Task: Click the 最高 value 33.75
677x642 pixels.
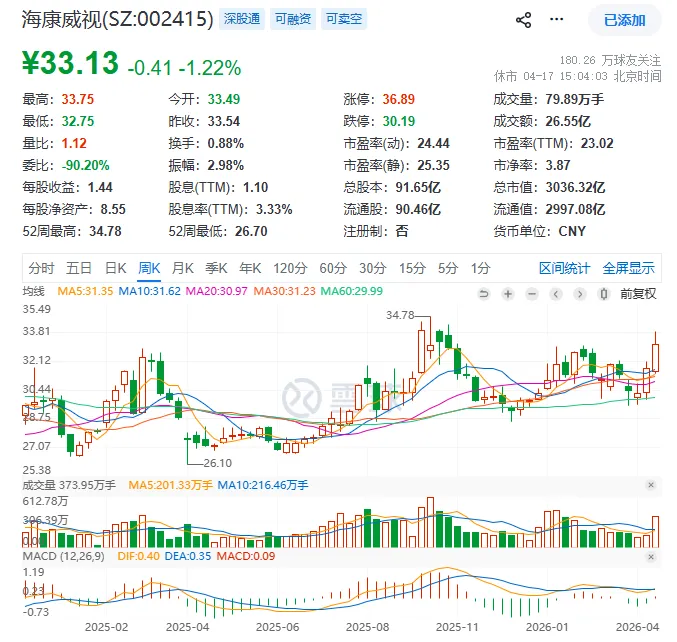Action: click(78, 99)
